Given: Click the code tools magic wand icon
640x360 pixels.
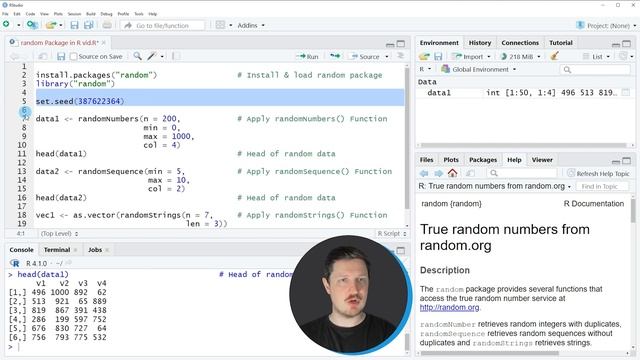Looking at the screenshot, I should tap(152, 56).
